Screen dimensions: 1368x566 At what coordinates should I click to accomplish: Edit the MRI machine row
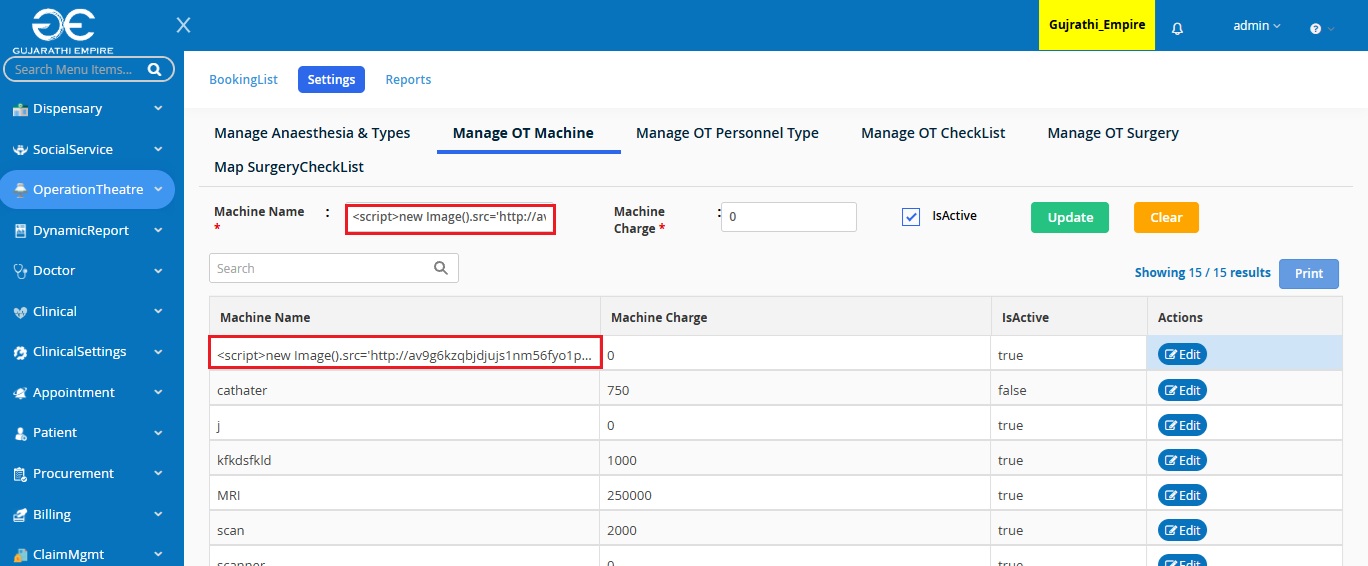(1182, 495)
